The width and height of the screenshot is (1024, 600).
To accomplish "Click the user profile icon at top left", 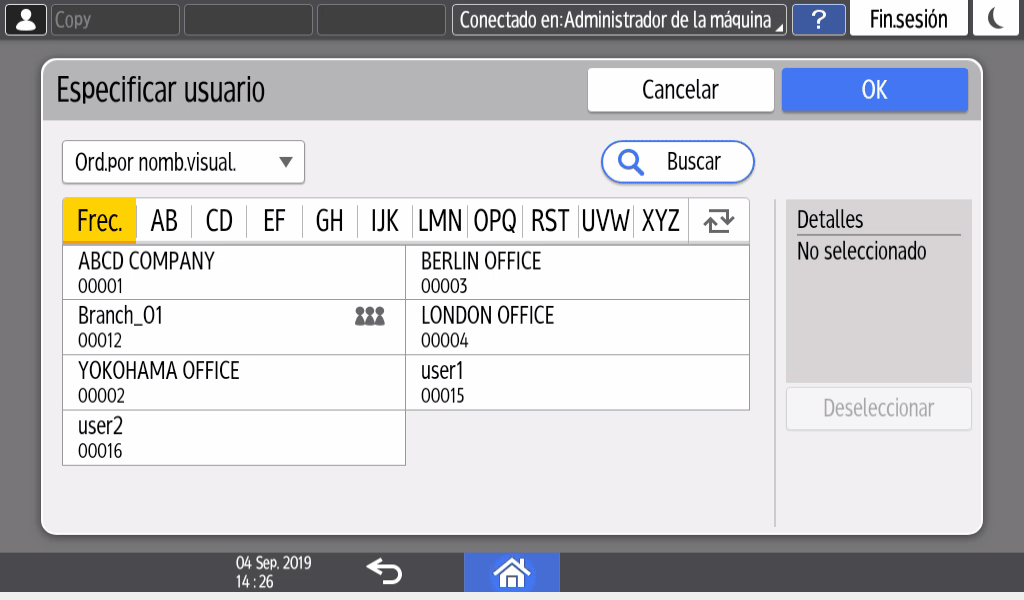I will click(x=25, y=19).
